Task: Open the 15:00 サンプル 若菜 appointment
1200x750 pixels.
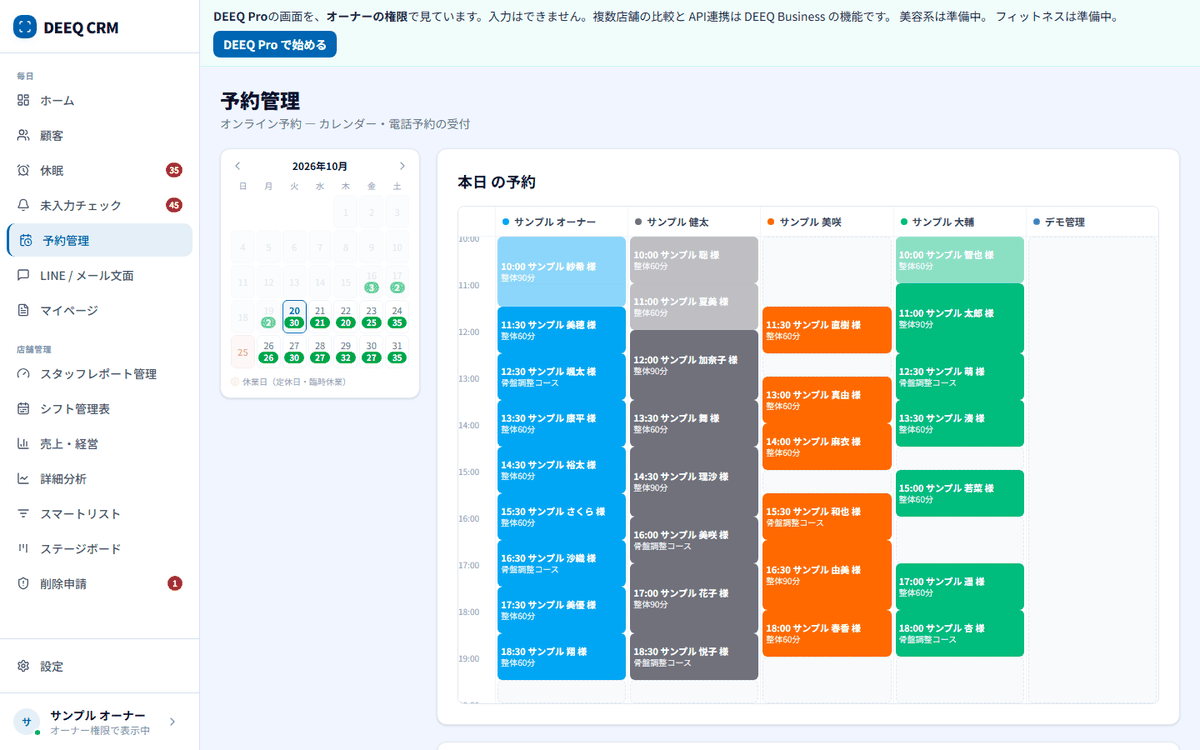Action: click(x=960, y=493)
